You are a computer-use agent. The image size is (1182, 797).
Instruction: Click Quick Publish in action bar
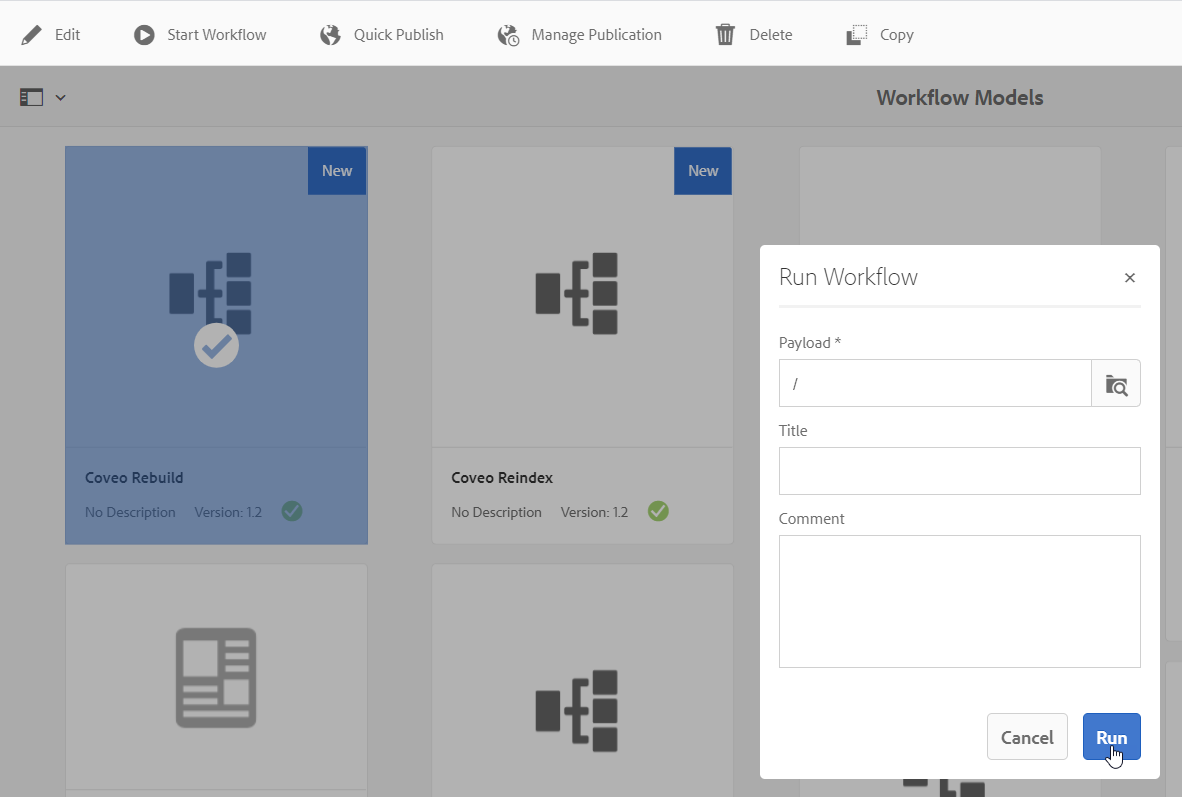[399, 35]
